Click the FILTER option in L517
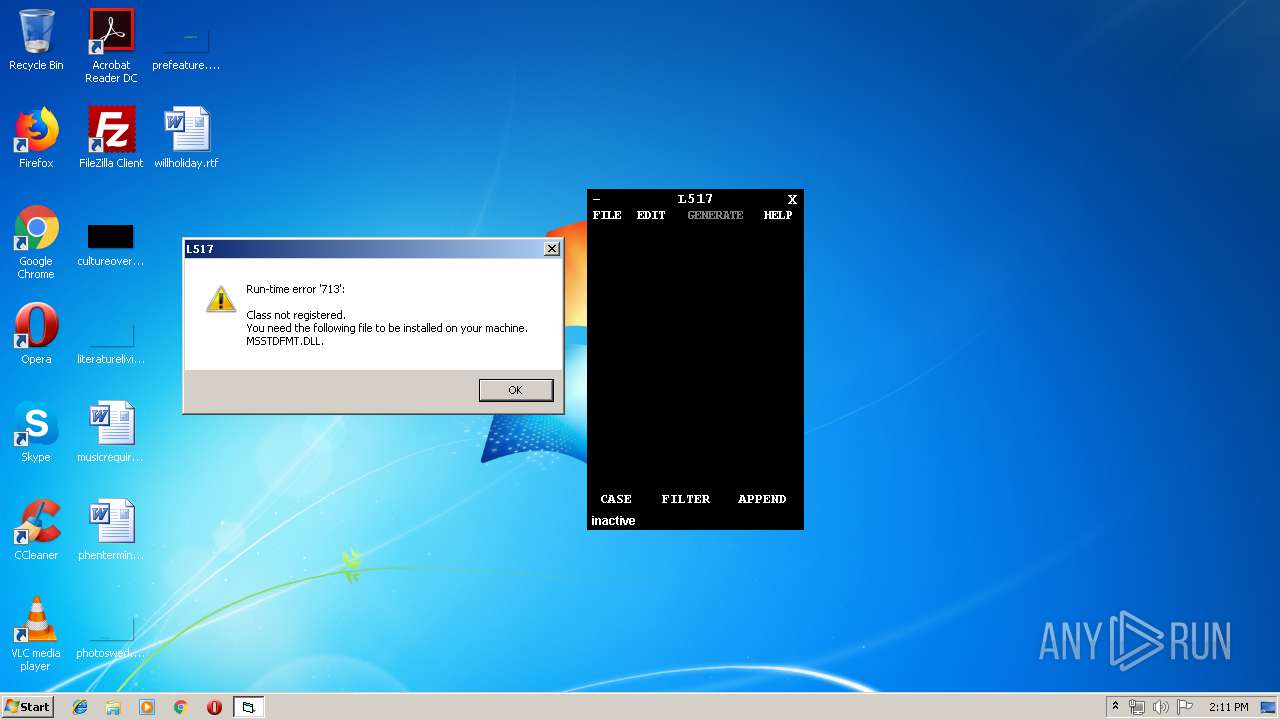The height and width of the screenshot is (720, 1280). pyautogui.click(x=686, y=499)
